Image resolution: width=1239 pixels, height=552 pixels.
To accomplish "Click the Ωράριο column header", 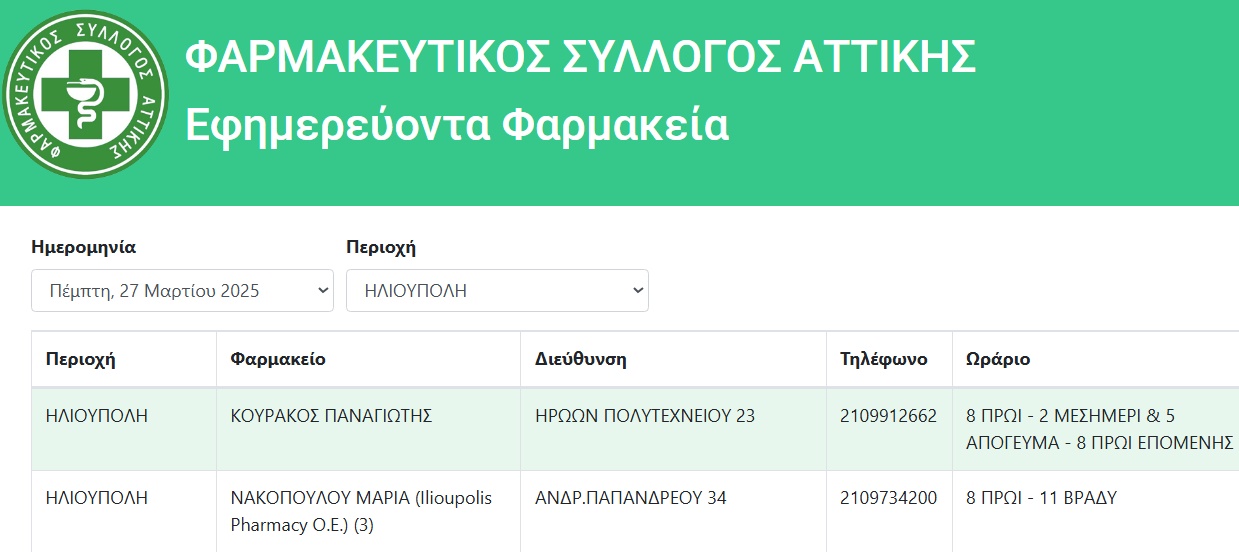I will pyautogui.click(x=998, y=359).
